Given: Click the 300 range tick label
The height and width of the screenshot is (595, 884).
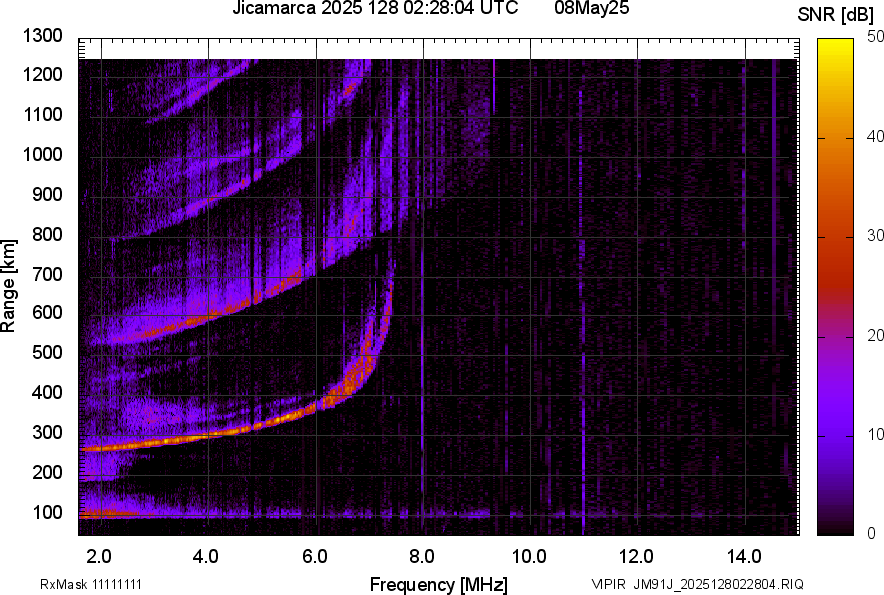Looking at the screenshot, I should pos(47,433).
